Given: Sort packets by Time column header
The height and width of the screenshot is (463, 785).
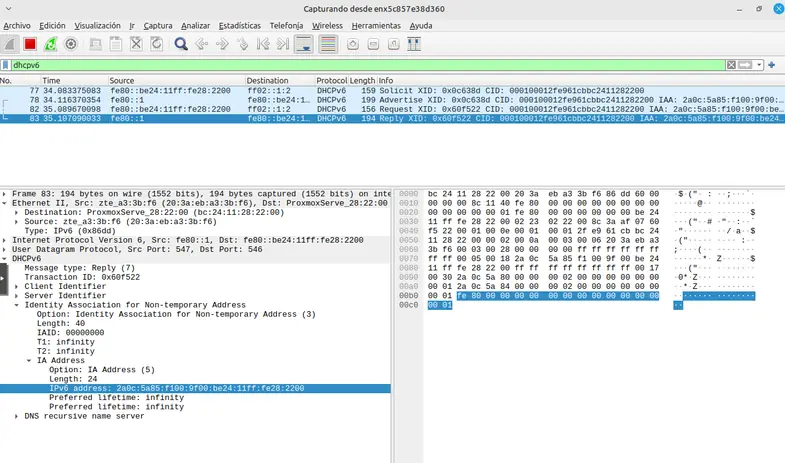Looking at the screenshot, I should point(74,81).
